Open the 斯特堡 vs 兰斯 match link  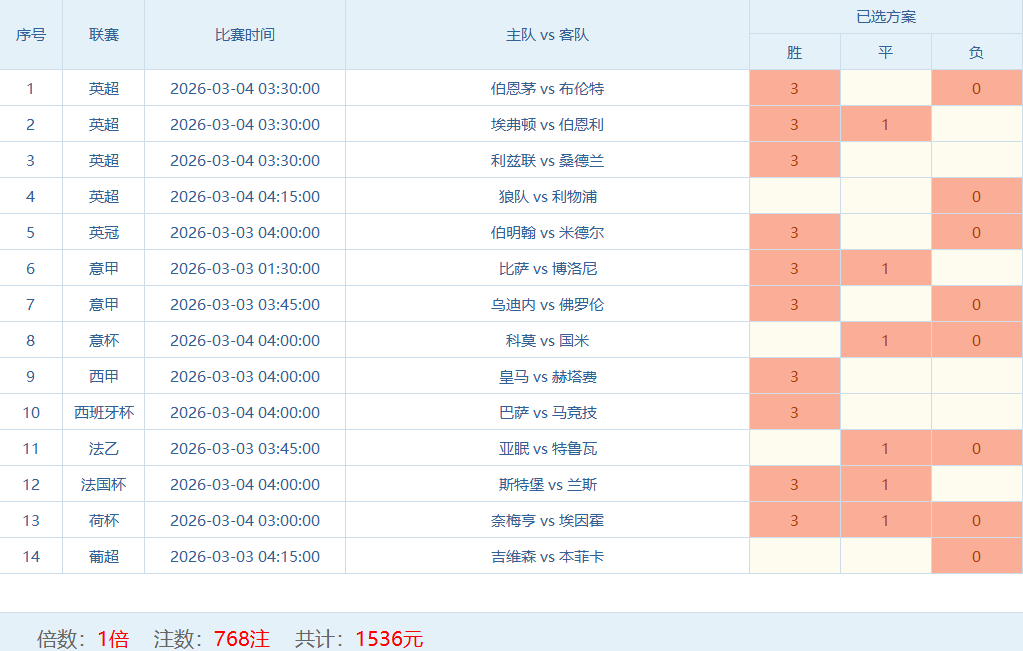[547, 484]
